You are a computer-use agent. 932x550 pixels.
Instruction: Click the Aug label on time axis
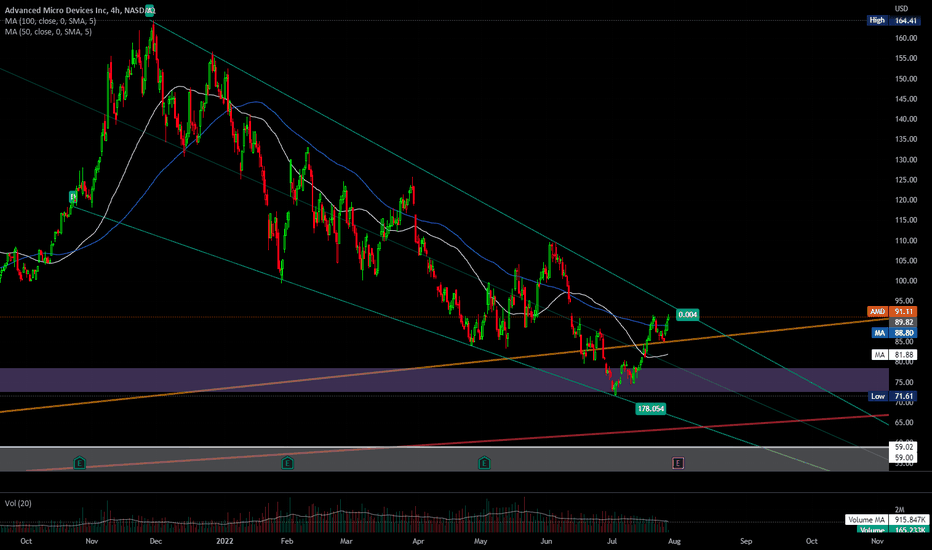674,541
